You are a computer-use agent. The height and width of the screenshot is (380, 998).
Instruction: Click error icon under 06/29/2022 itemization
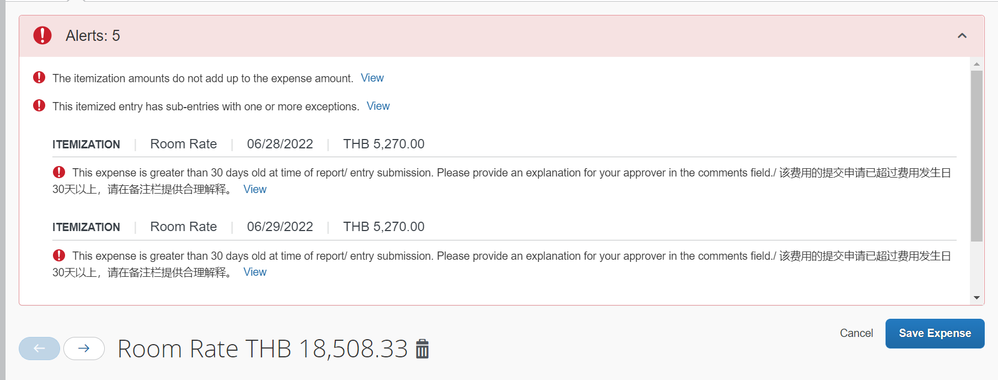[59, 255]
